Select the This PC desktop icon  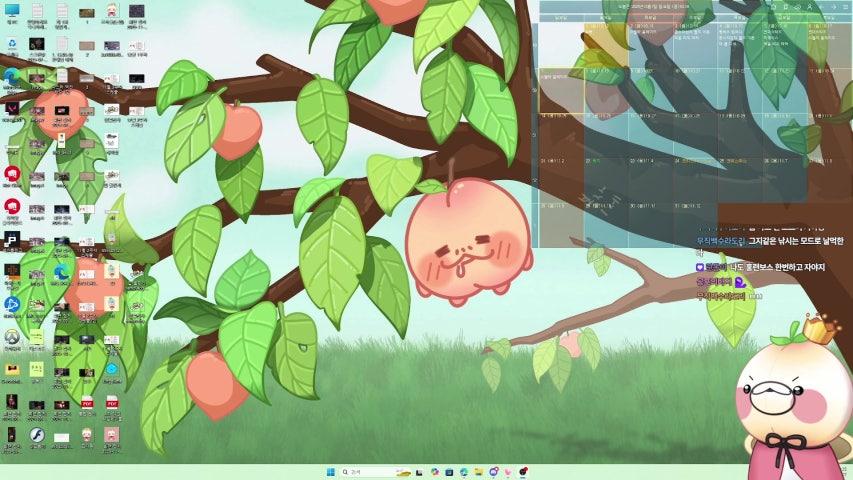click(12, 13)
